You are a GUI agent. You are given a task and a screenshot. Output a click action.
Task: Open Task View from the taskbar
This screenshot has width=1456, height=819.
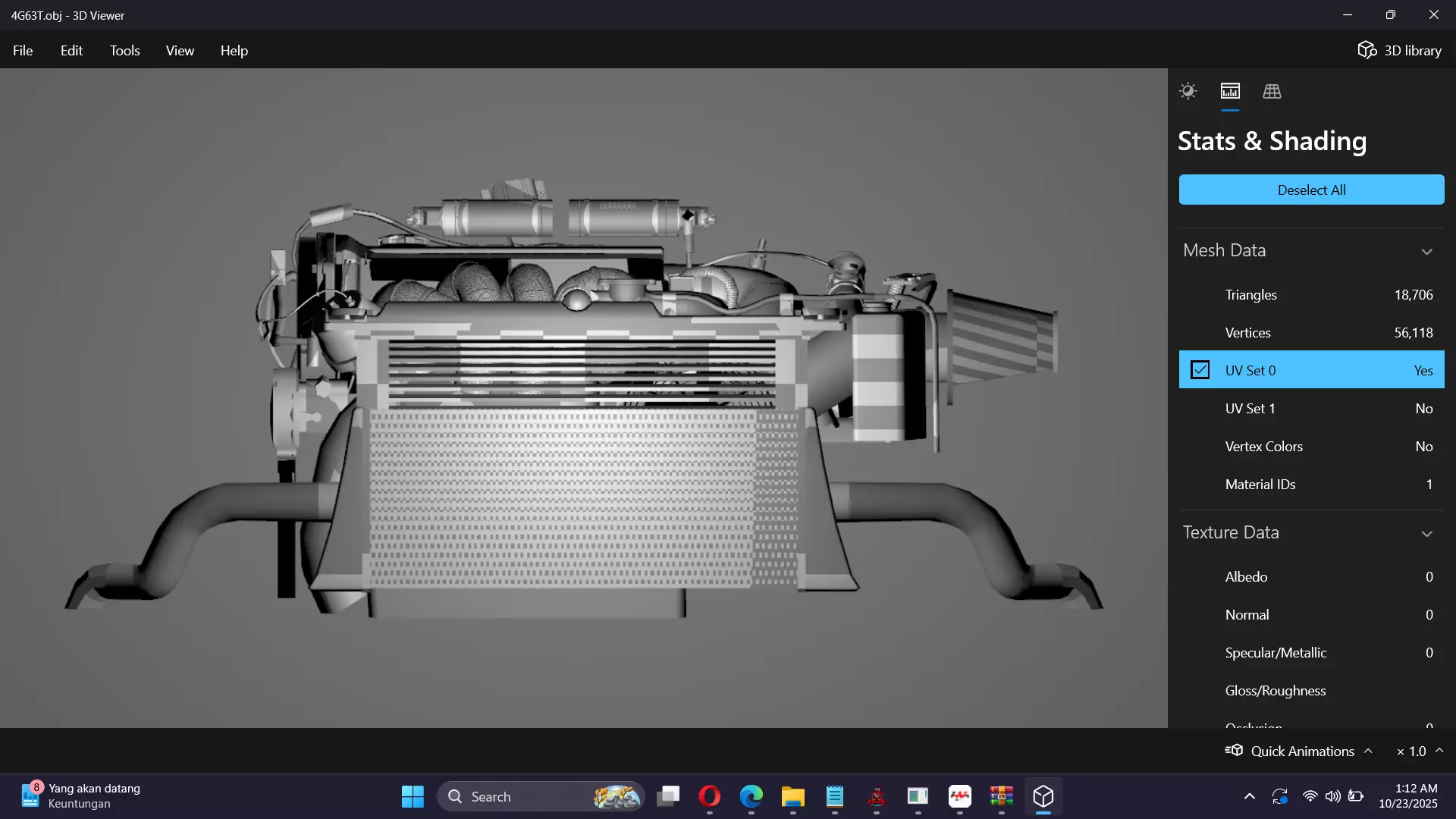coord(668,796)
